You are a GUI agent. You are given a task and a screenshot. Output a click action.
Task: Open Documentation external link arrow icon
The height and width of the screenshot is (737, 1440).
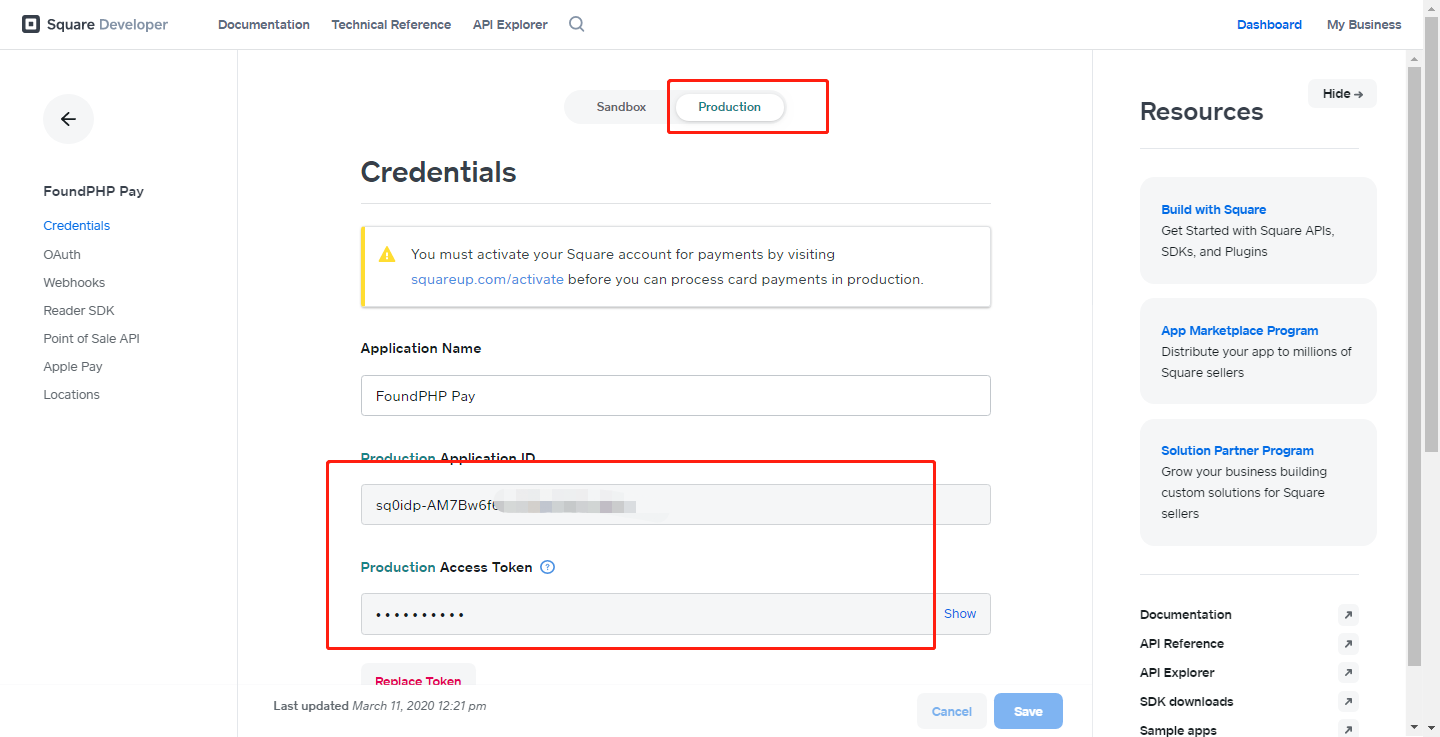tap(1348, 615)
